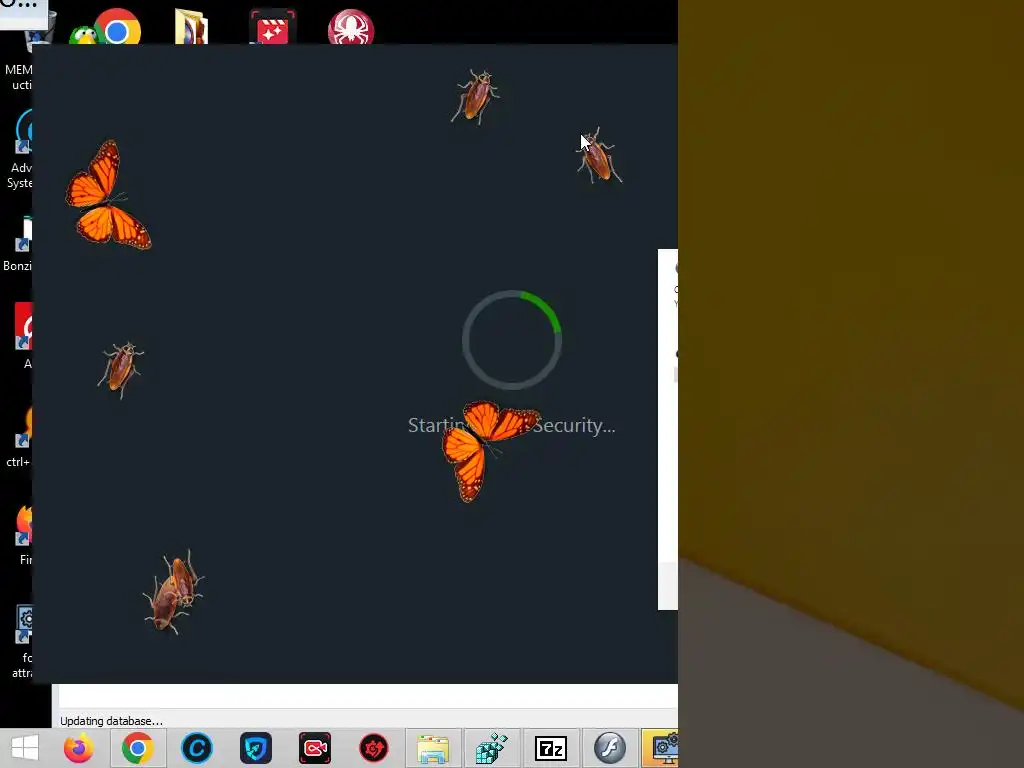Screen dimensions: 1024x768
Task: Select the Chrome desktop shortcut icon
Action: [118, 27]
